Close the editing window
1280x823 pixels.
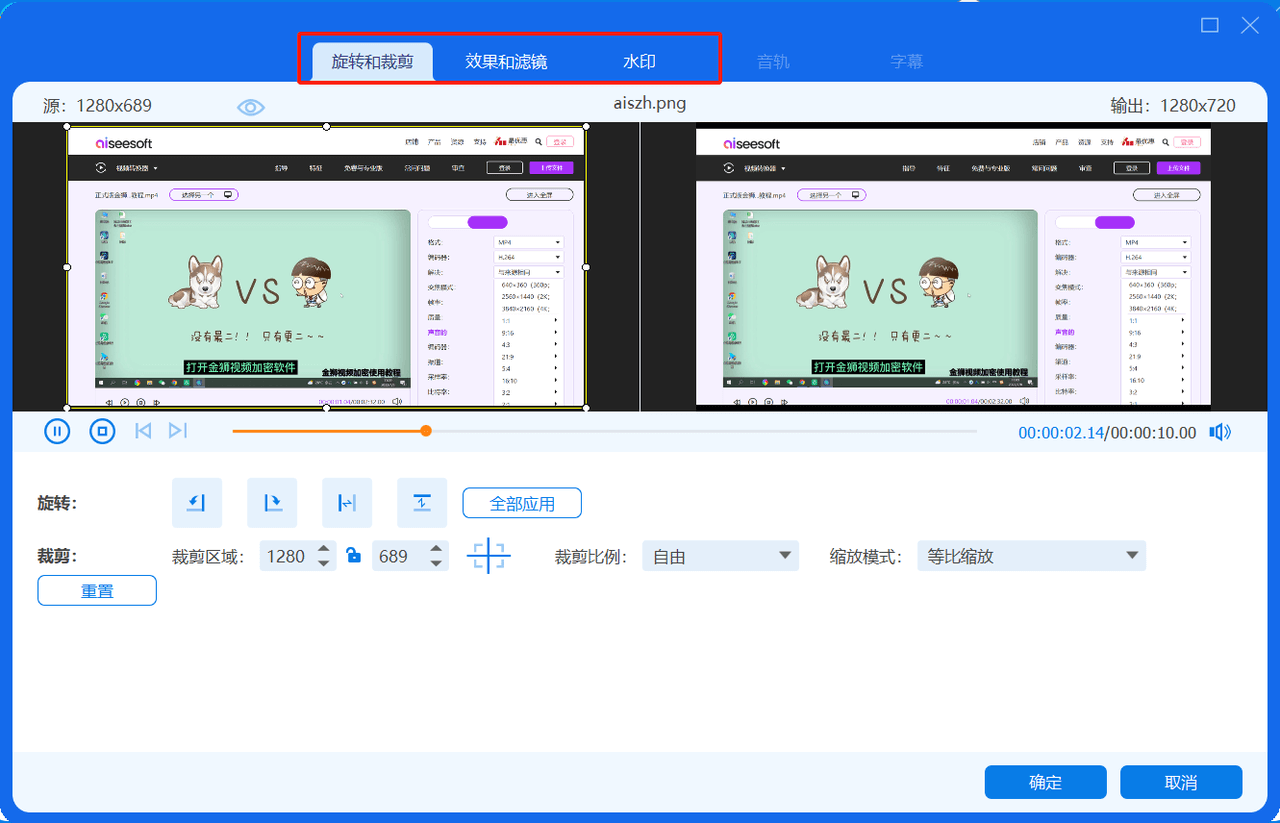1250,25
